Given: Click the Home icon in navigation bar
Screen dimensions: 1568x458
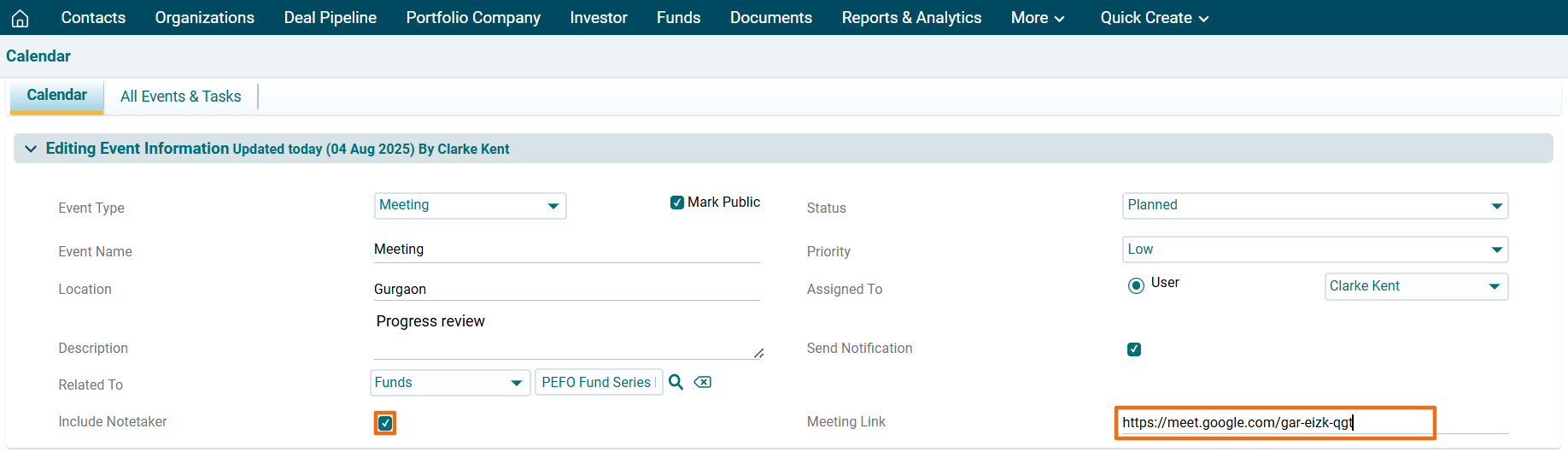Looking at the screenshot, I should (x=20, y=18).
